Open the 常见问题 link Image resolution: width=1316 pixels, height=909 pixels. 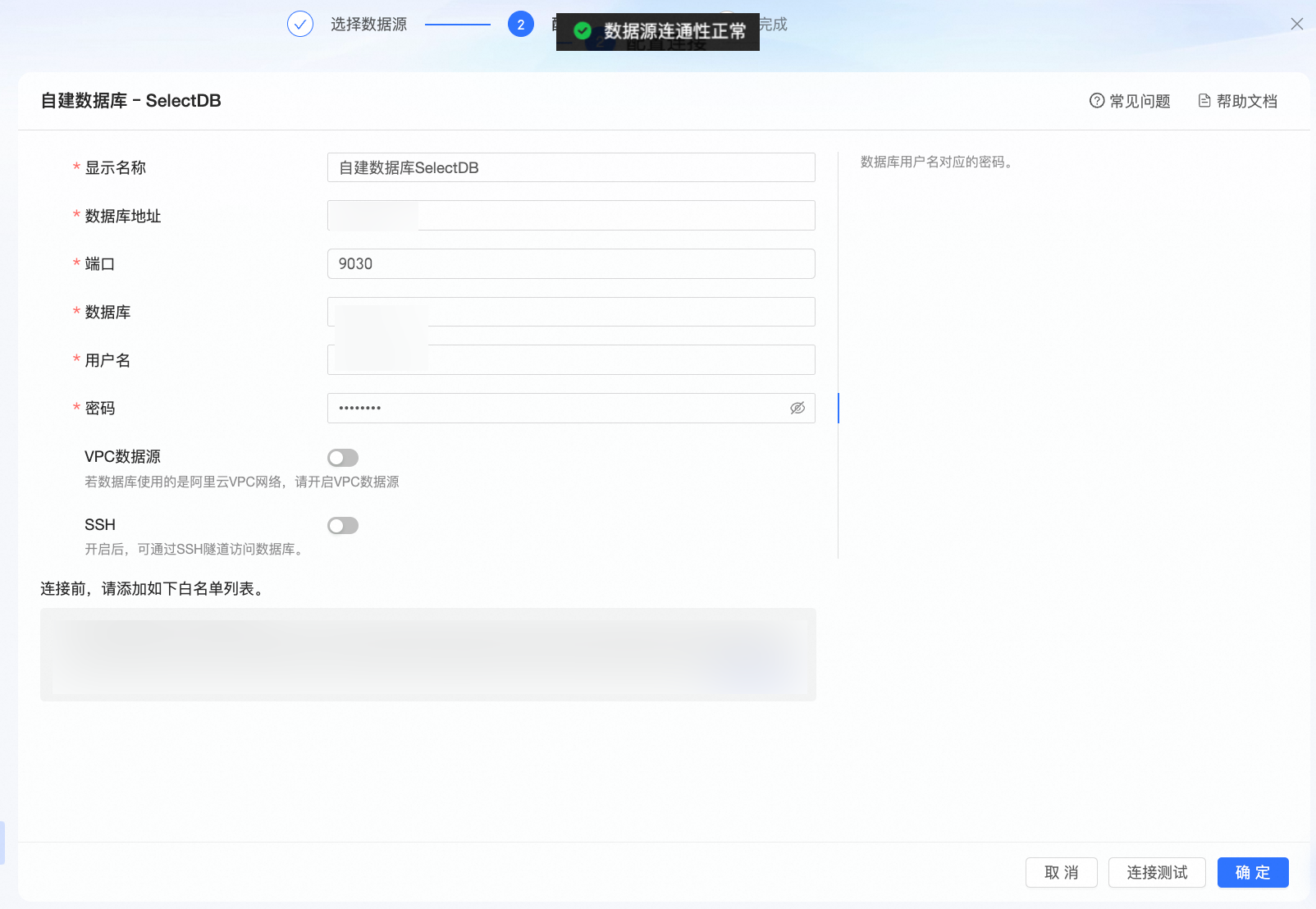(1130, 101)
